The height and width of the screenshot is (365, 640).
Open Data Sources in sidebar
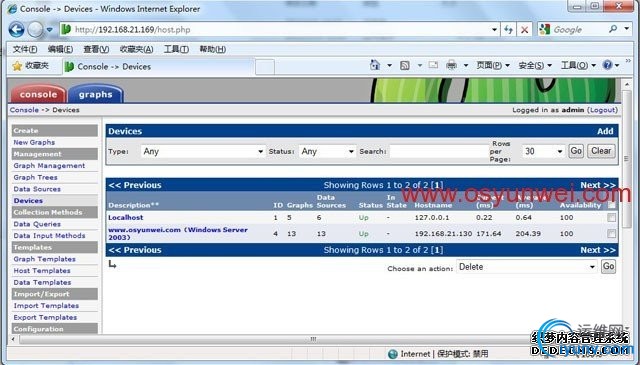(x=37, y=189)
